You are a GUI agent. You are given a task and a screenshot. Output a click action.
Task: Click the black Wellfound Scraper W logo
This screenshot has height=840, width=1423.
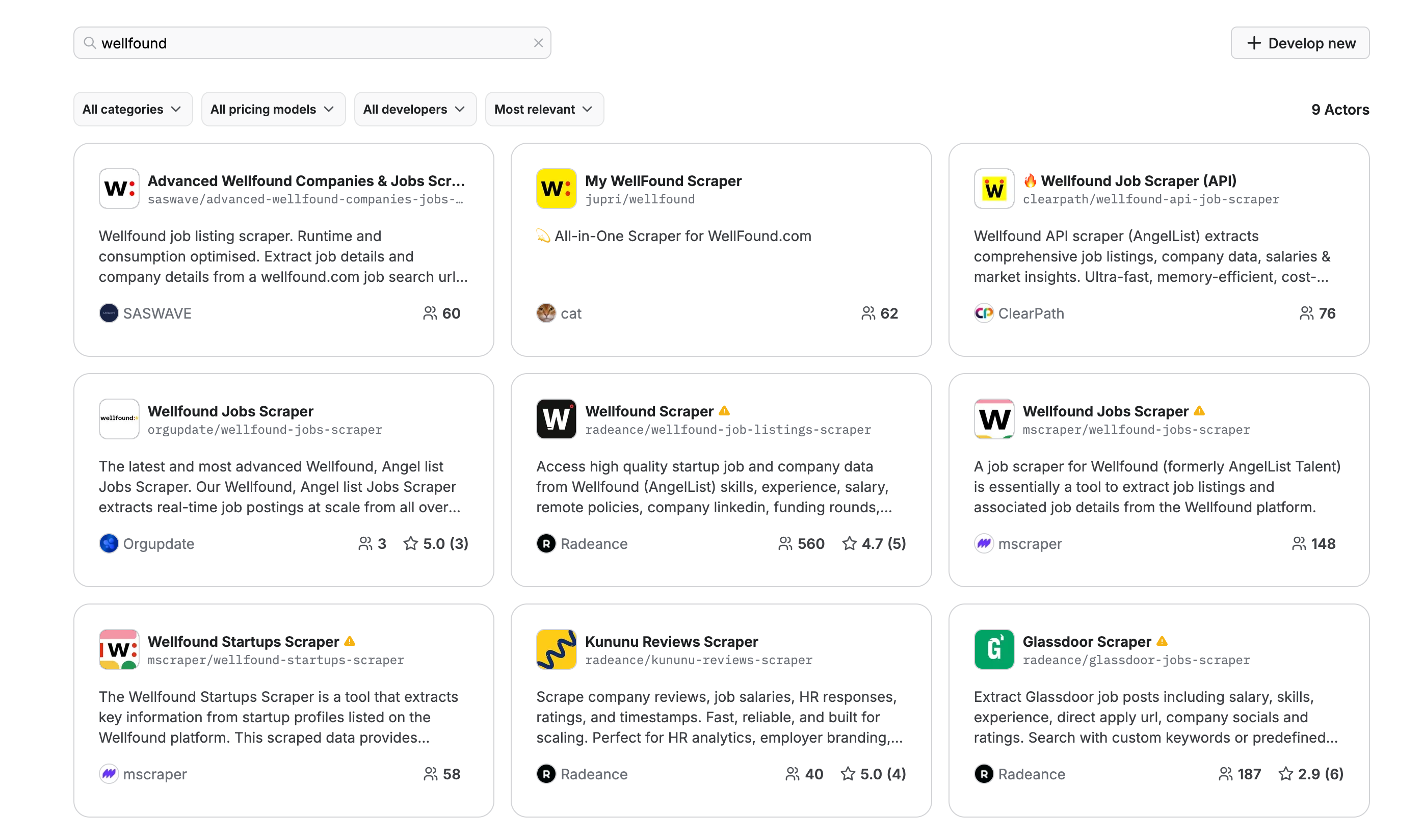[556, 419]
